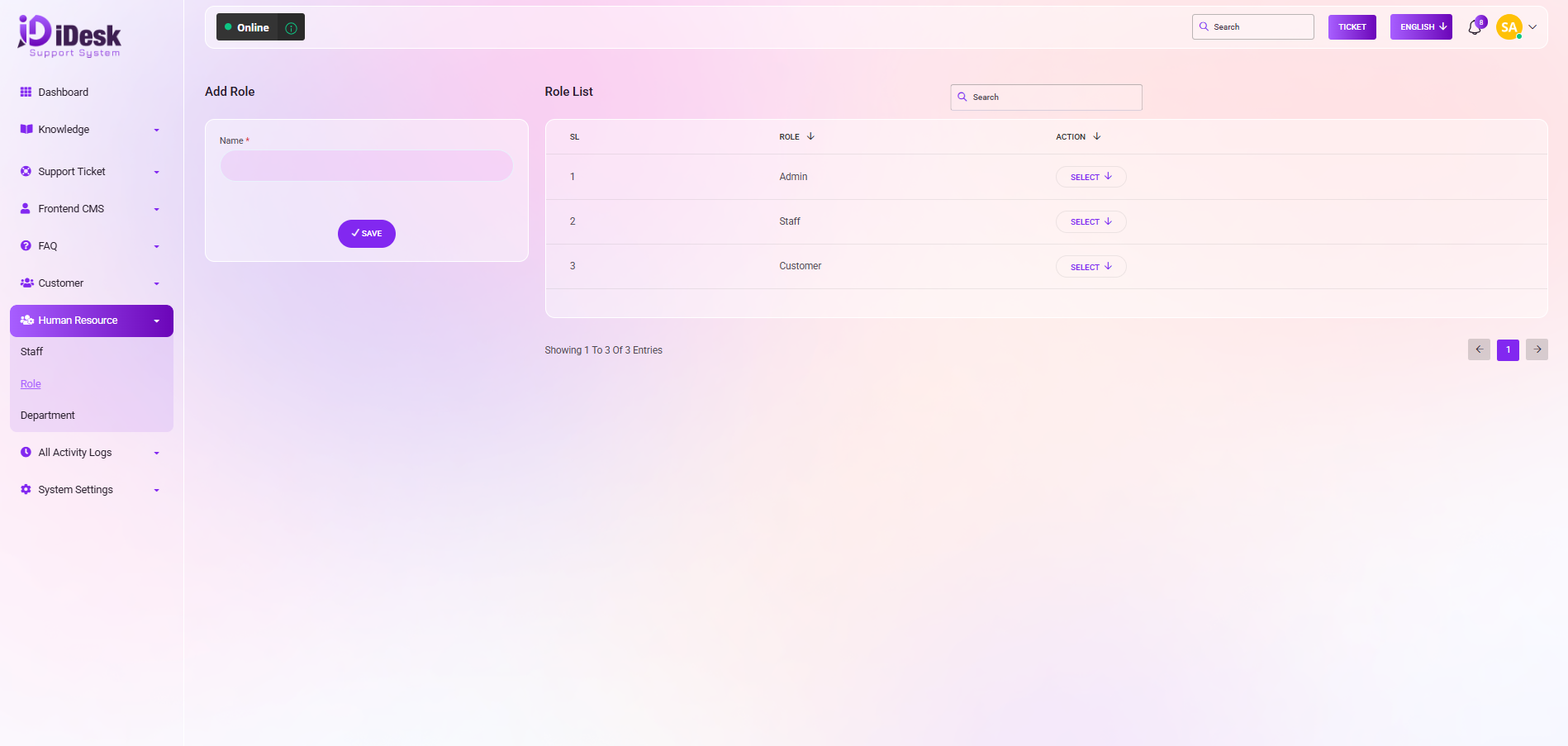Open SELECT dropdown for Admin role
The image size is (1568, 746).
click(x=1090, y=177)
